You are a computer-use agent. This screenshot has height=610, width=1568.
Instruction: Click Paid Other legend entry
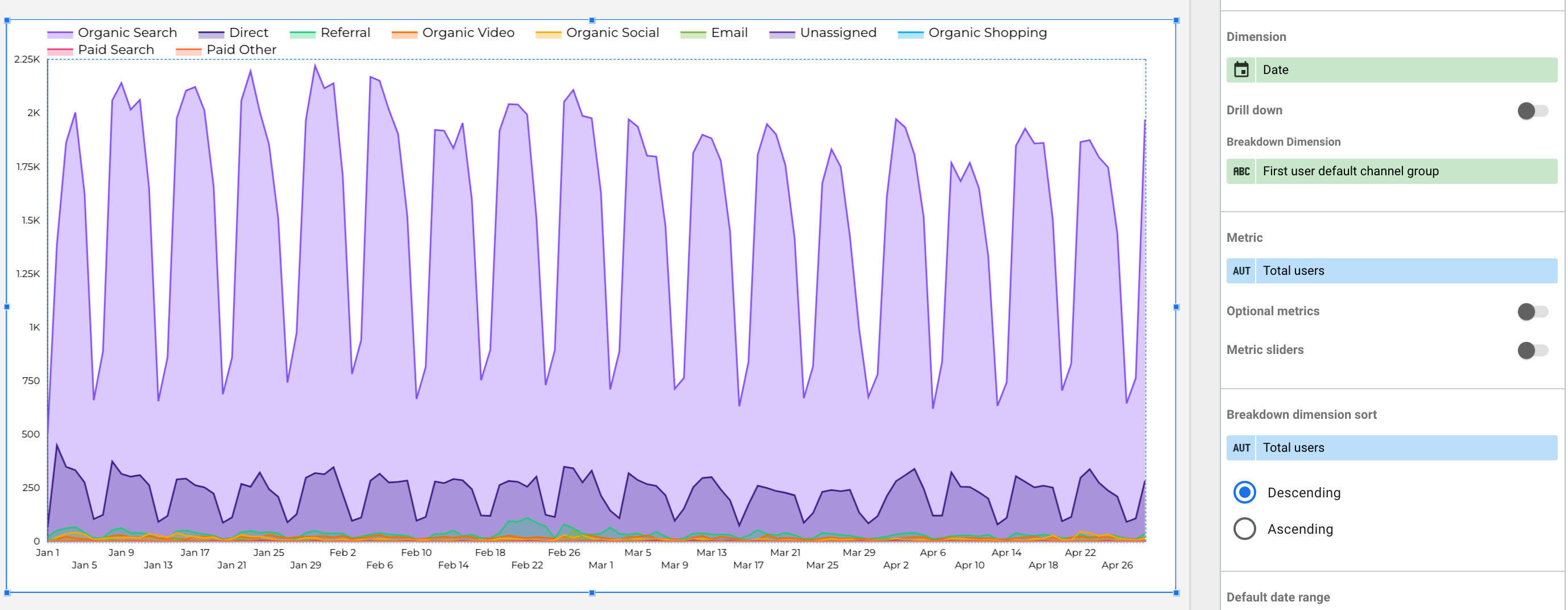(x=226, y=50)
